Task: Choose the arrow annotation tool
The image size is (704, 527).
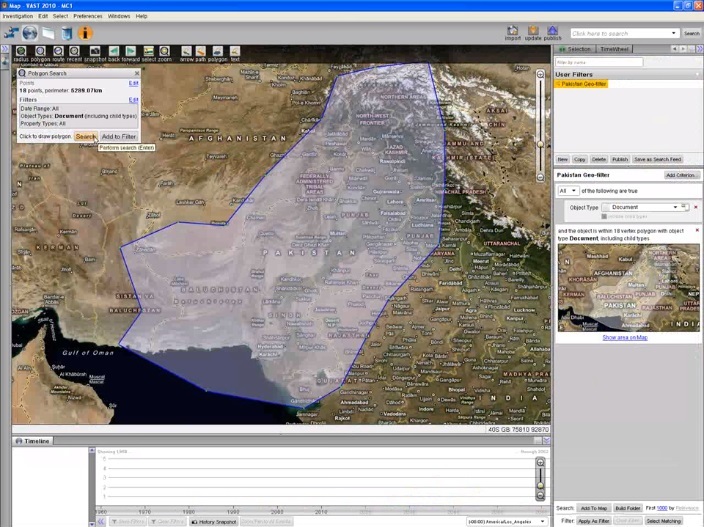Action: 186,51
